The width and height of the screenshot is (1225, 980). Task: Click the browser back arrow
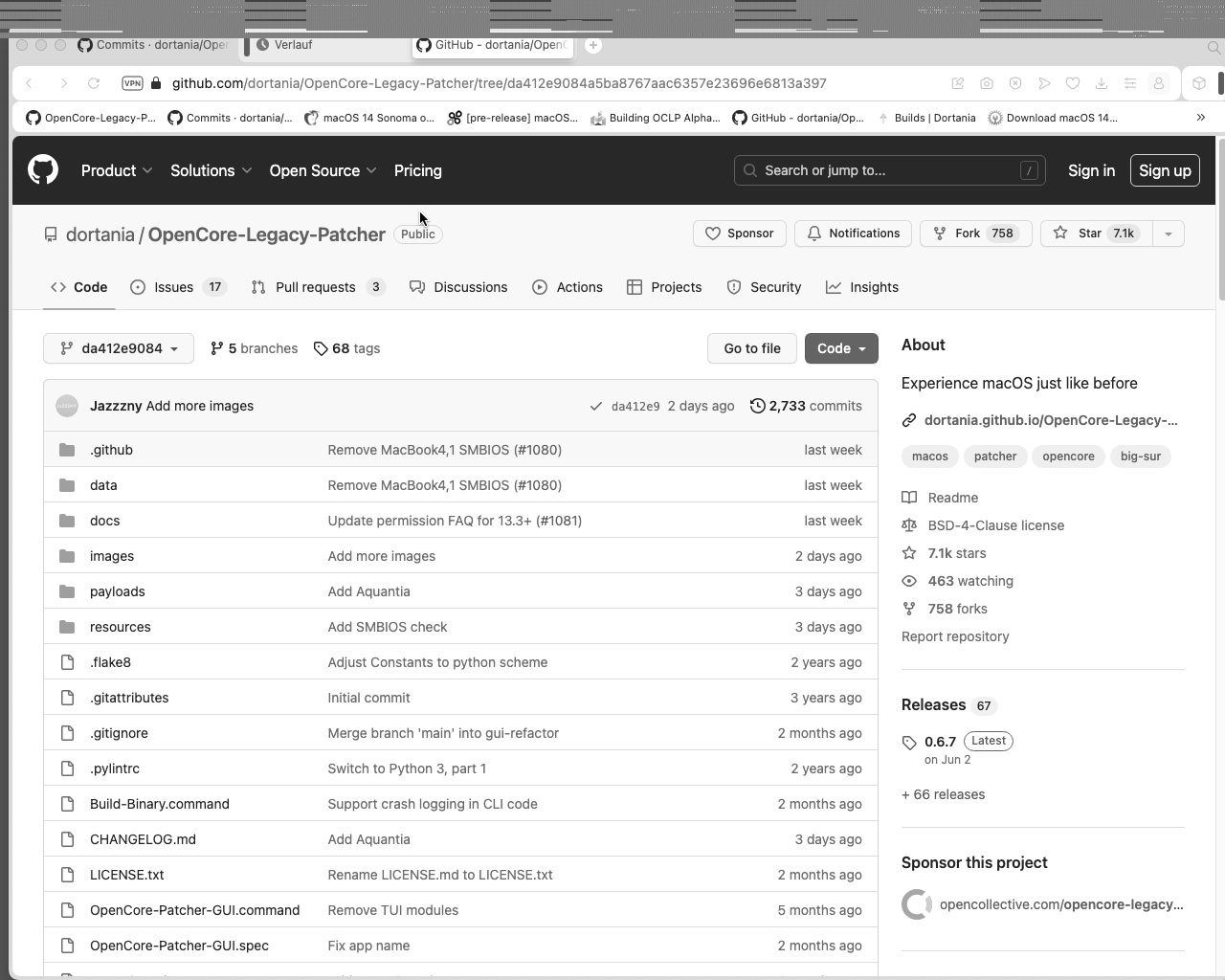[30, 83]
